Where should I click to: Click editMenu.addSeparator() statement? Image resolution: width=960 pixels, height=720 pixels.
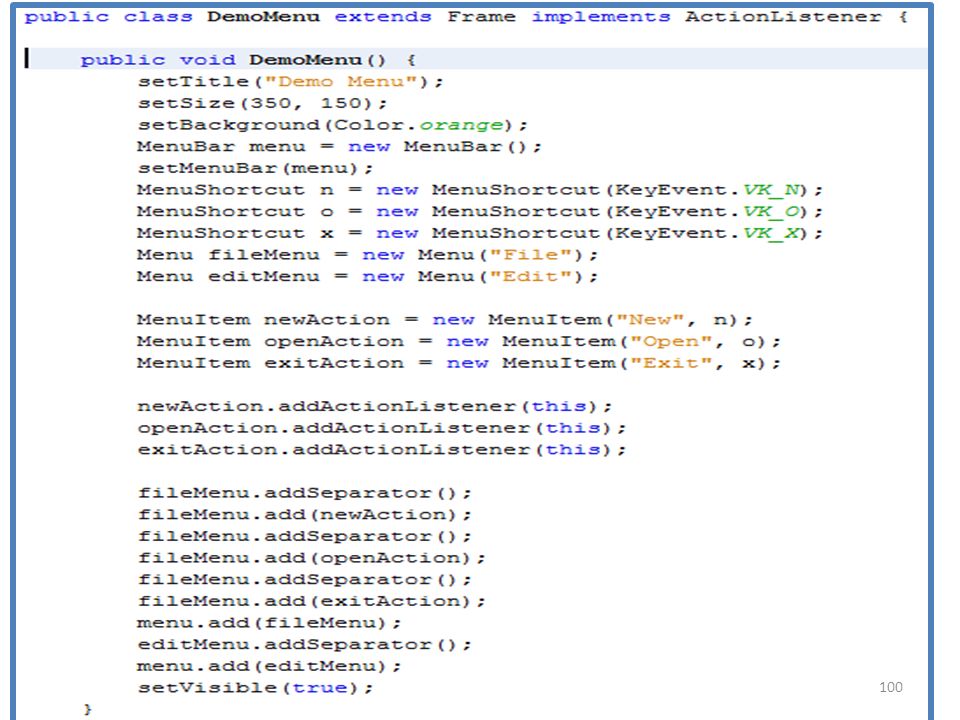tap(304, 645)
